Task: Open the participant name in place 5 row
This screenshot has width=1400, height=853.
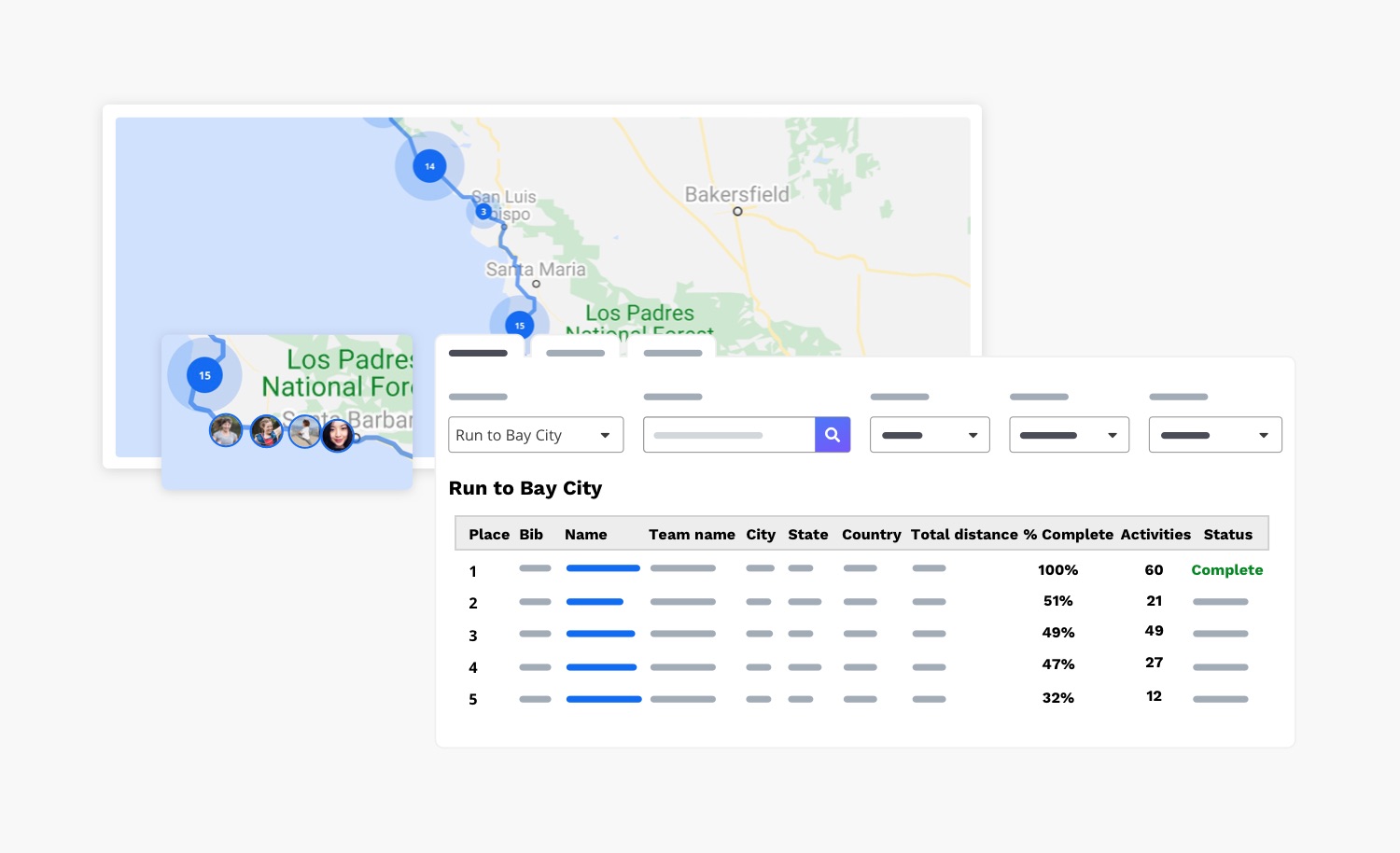Action: click(603, 699)
